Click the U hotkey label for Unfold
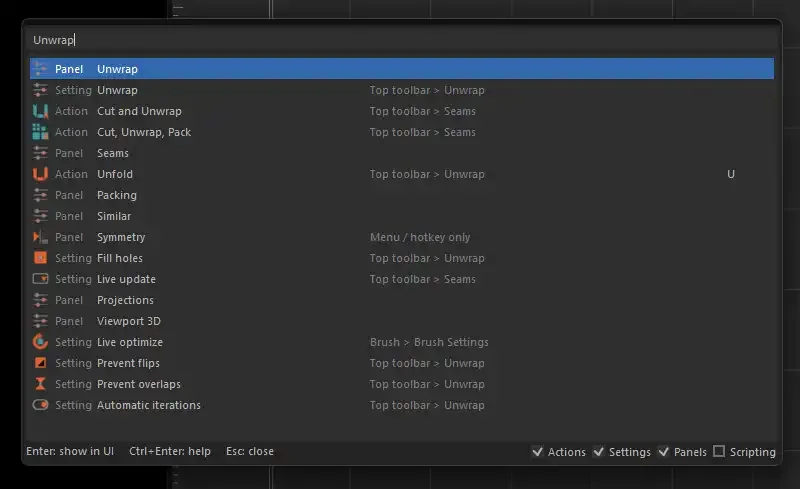800x489 pixels. pos(731,174)
